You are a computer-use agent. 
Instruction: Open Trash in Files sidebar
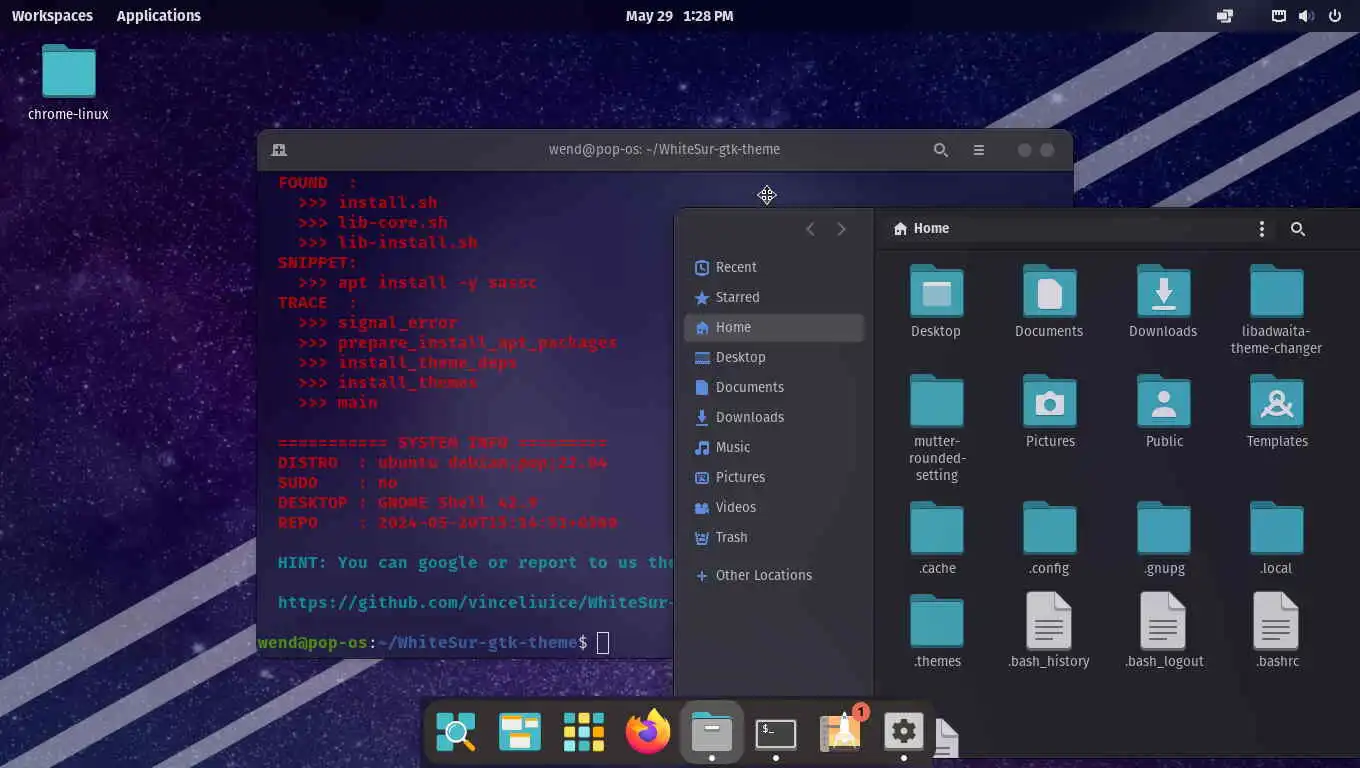774,537
